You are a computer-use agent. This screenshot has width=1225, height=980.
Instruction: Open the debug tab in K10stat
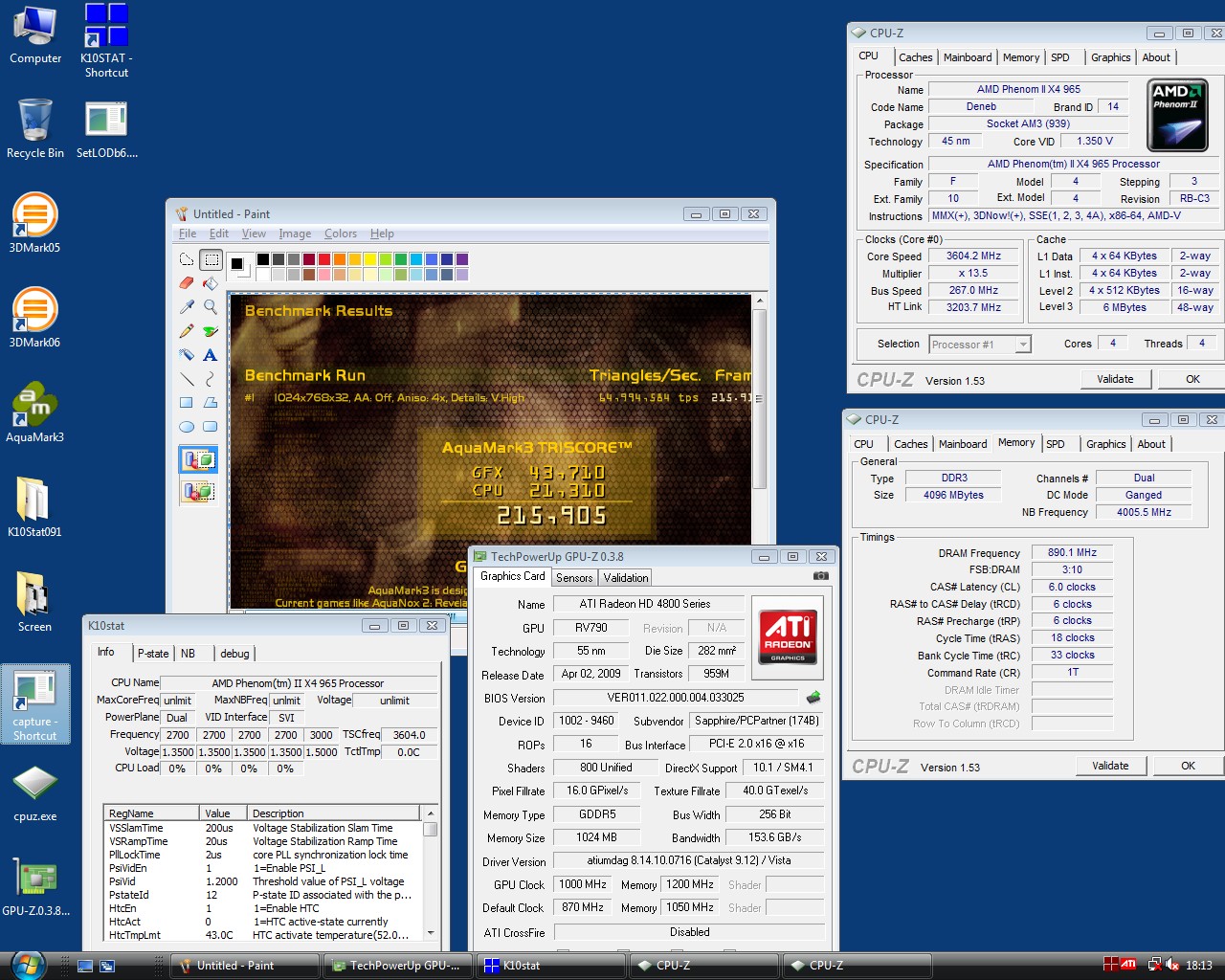point(234,654)
